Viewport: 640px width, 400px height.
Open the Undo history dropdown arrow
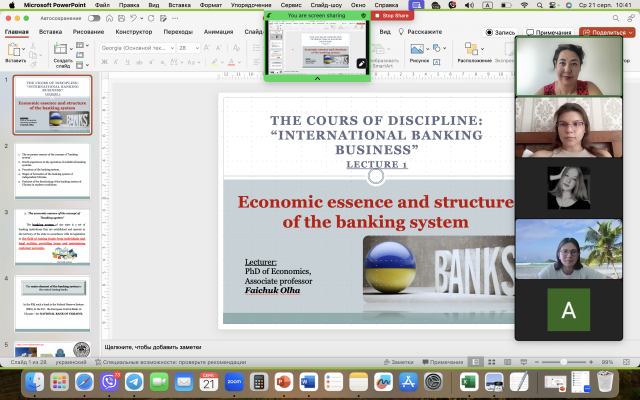click(x=141, y=18)
